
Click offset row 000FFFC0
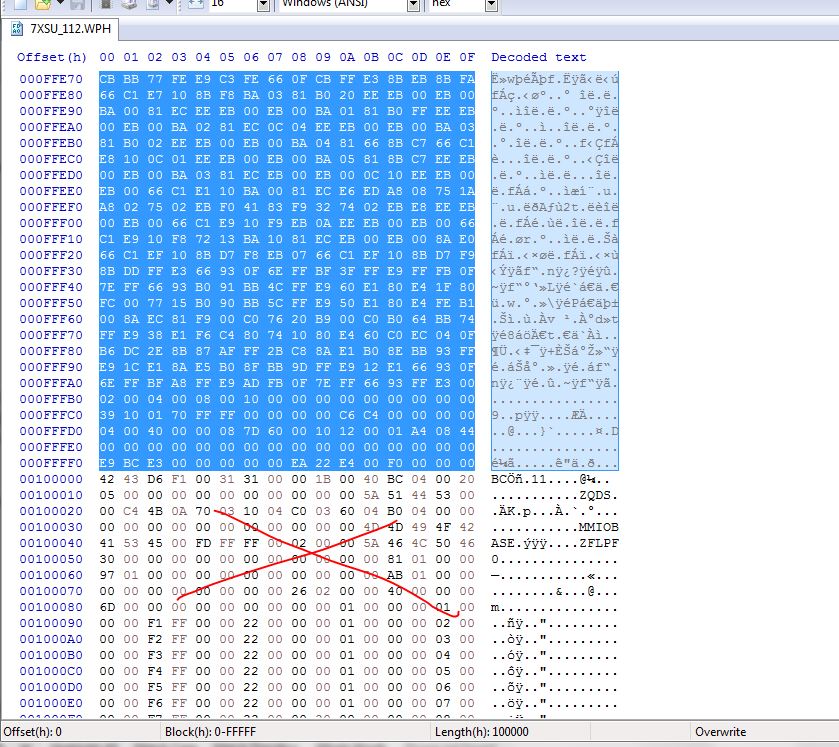click(x=51, y=415)
